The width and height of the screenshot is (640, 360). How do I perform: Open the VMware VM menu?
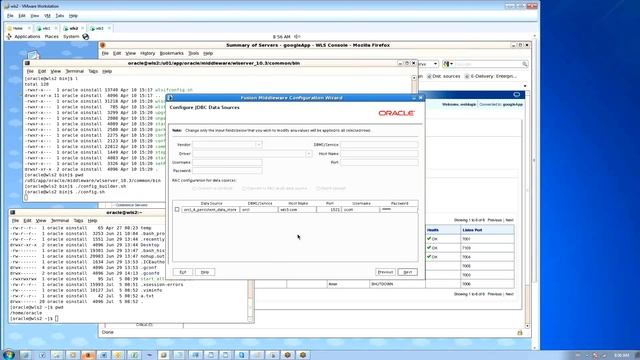click(47, 16)
